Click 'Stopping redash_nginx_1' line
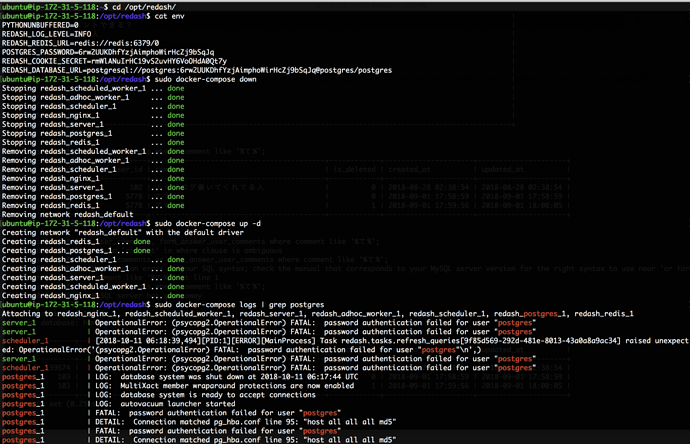Image resolution: width=690 pixels, height=444 pixels. (x=93, y=115)
